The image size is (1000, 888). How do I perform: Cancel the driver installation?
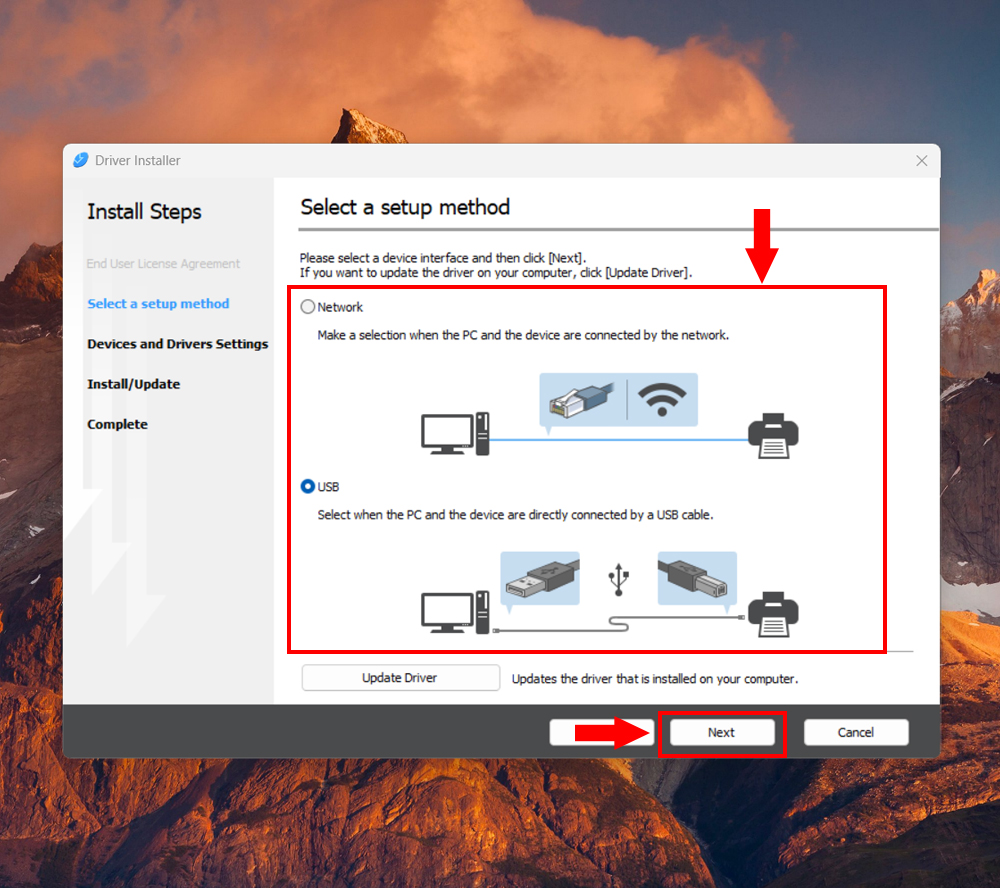tap(856, 732)
